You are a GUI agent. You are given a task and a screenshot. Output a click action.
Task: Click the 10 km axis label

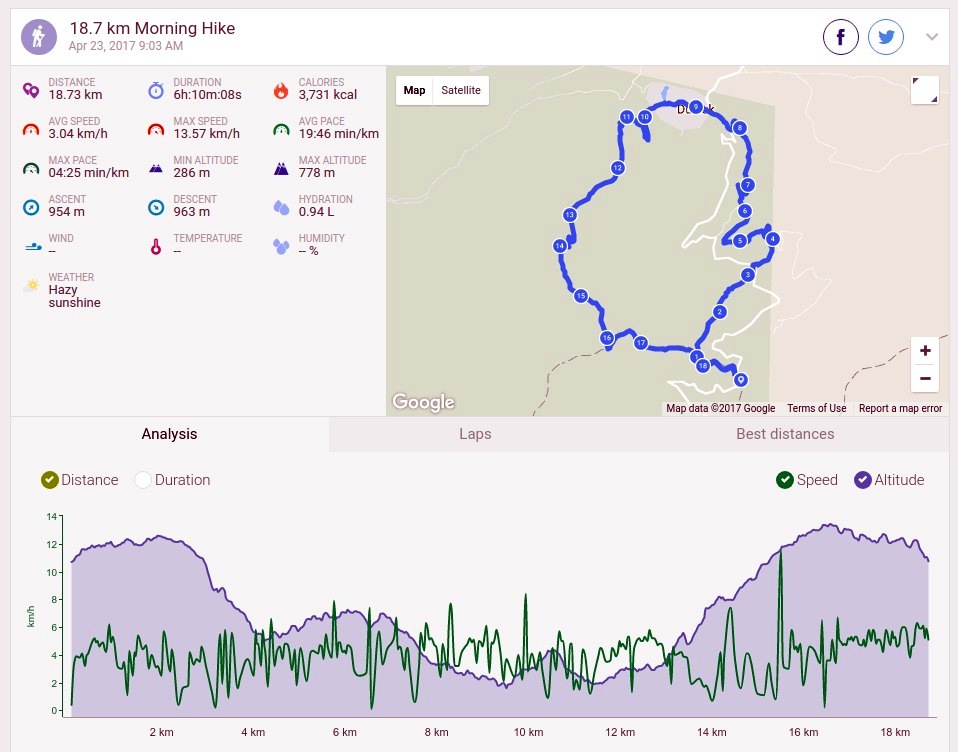coord(528,732)
